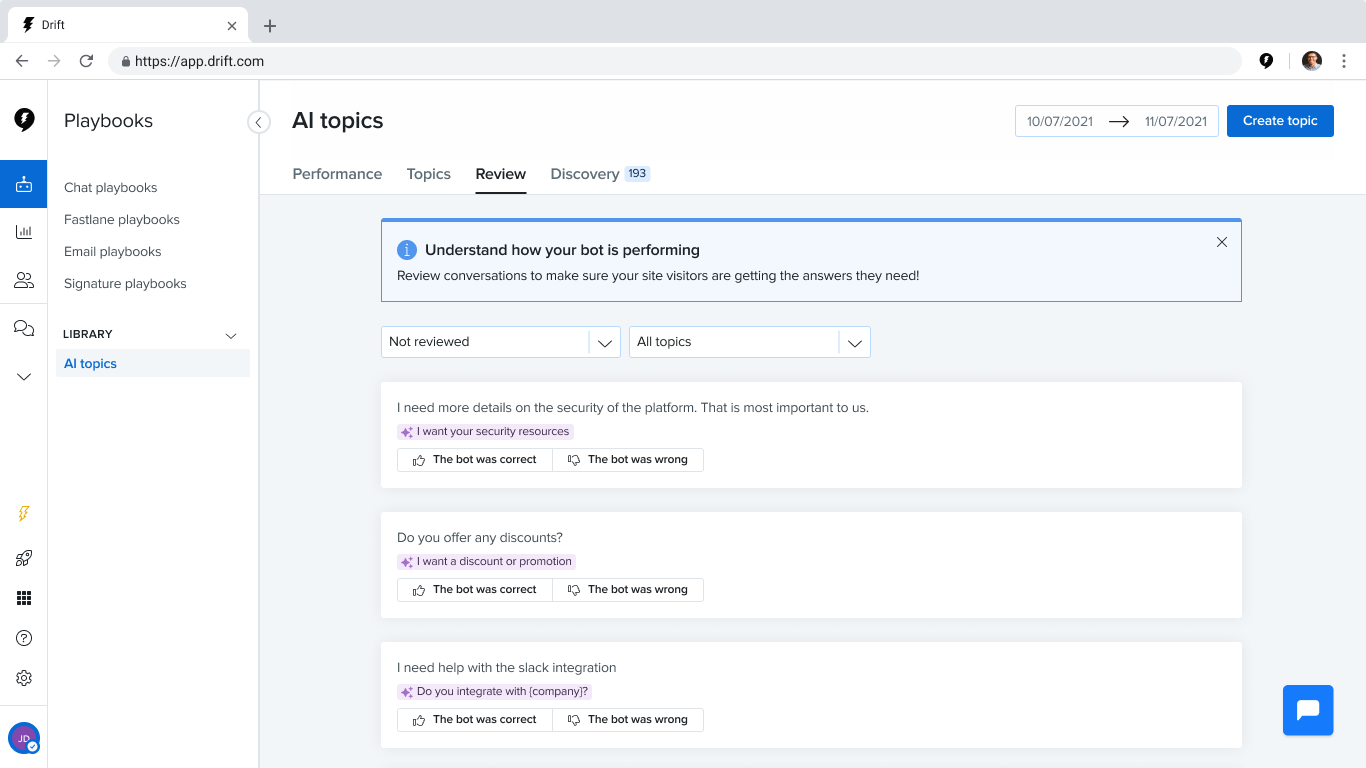Open the Drift chat widget button
1366x768 pixels.
[x=1308, y=710]
